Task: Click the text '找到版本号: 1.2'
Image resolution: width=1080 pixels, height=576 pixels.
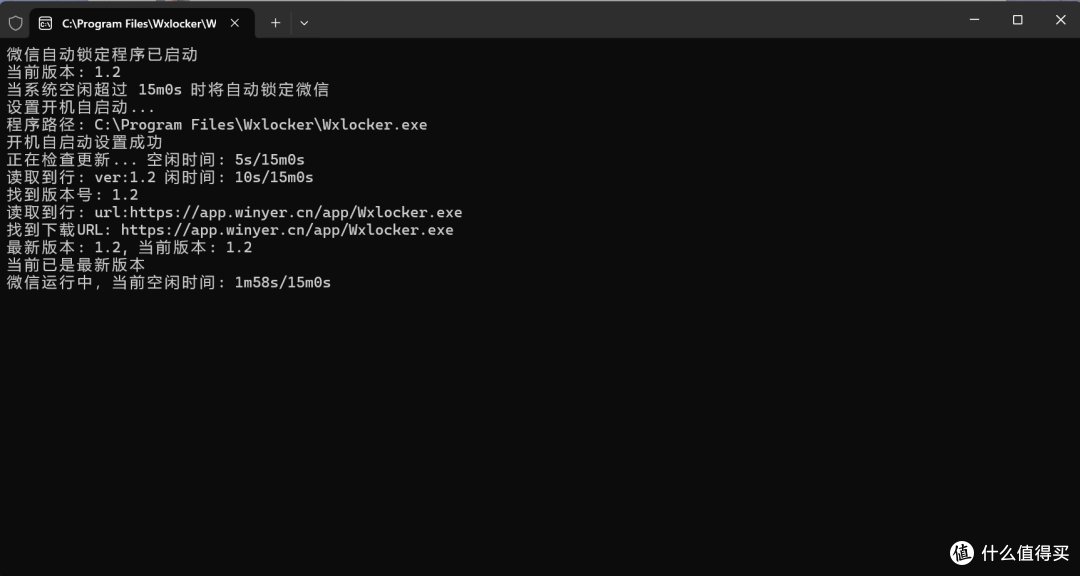Action: (x=72, y=195)
